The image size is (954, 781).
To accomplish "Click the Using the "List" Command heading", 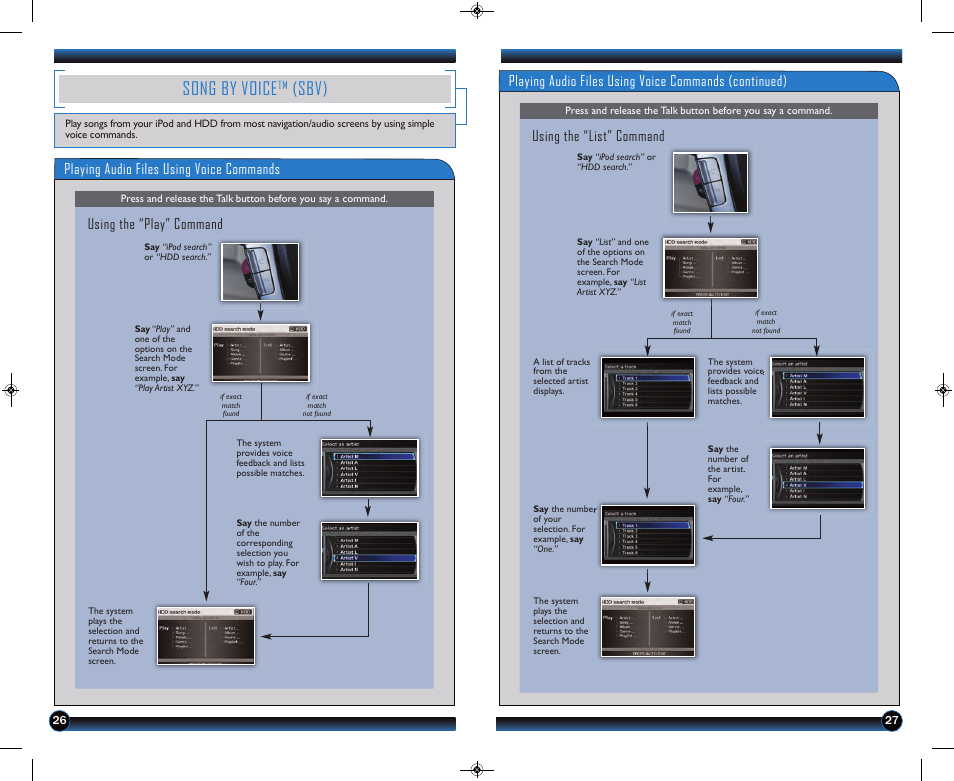I will click(598, 136).
